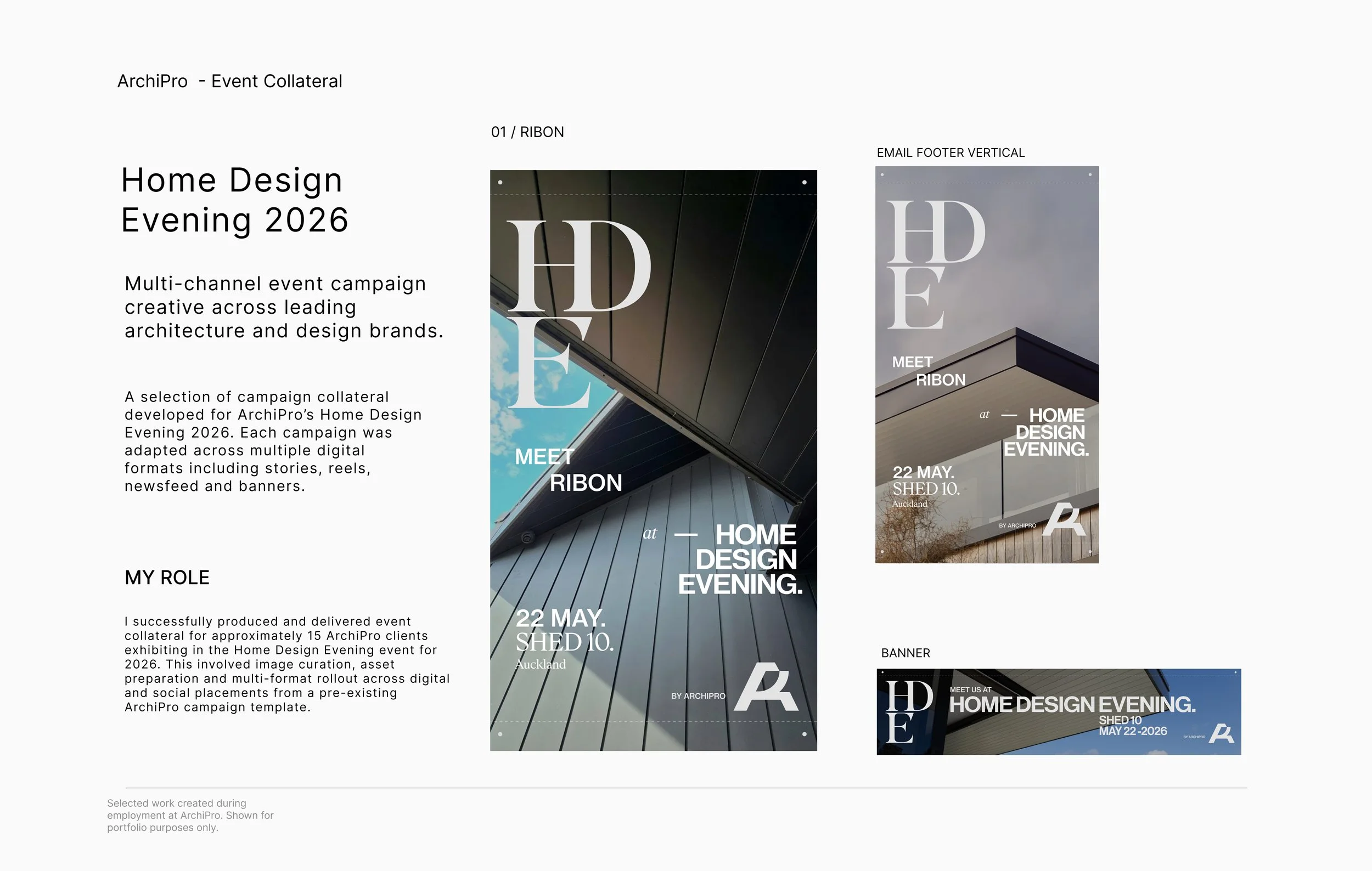Click 'MEET US AT' text on the banner
The width and height of the screenshot is (1372, 871).
[970, 689]
